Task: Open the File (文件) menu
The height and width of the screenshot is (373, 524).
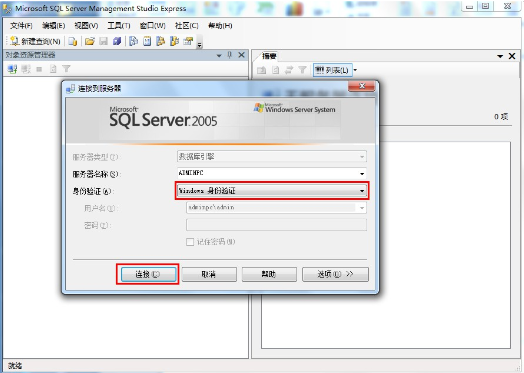Action: point(21,25)
